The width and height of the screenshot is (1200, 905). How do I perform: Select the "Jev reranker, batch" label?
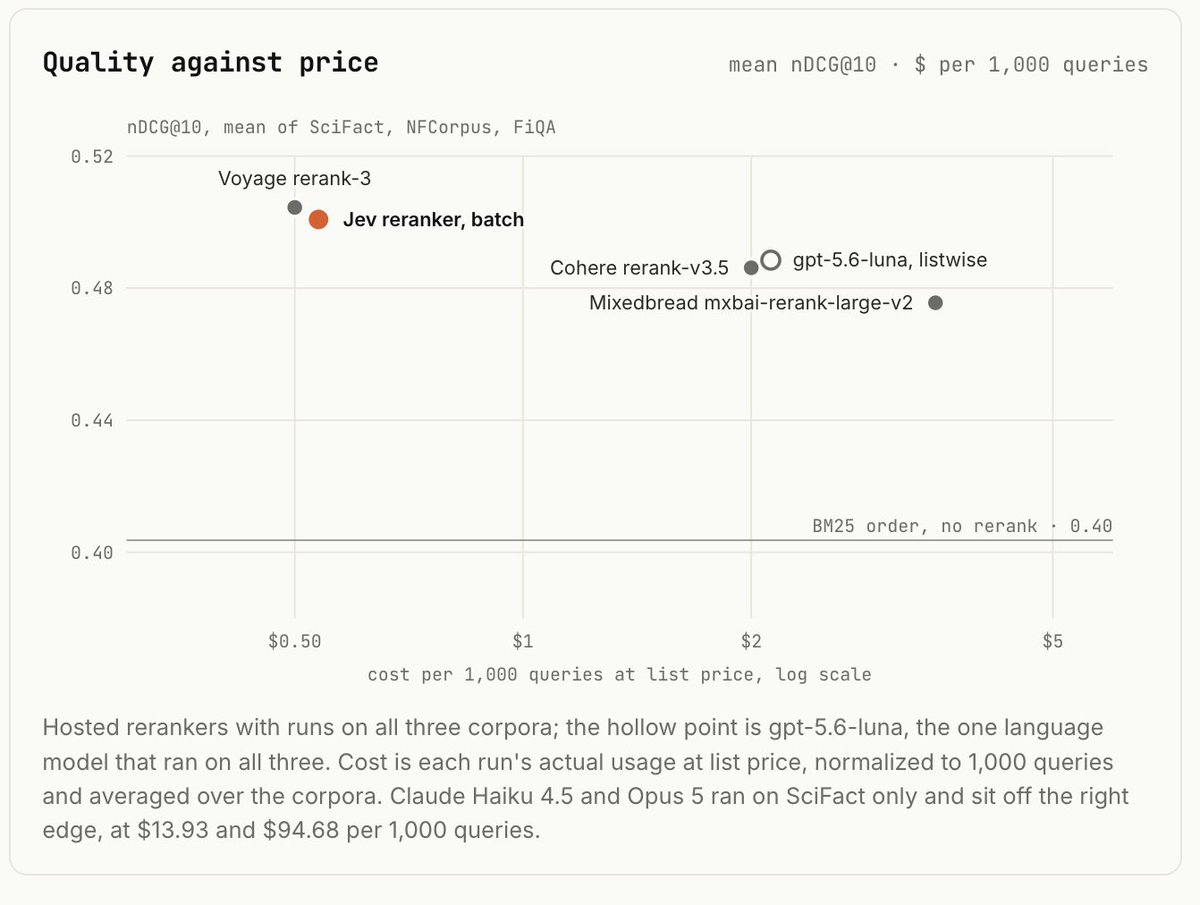433,220
